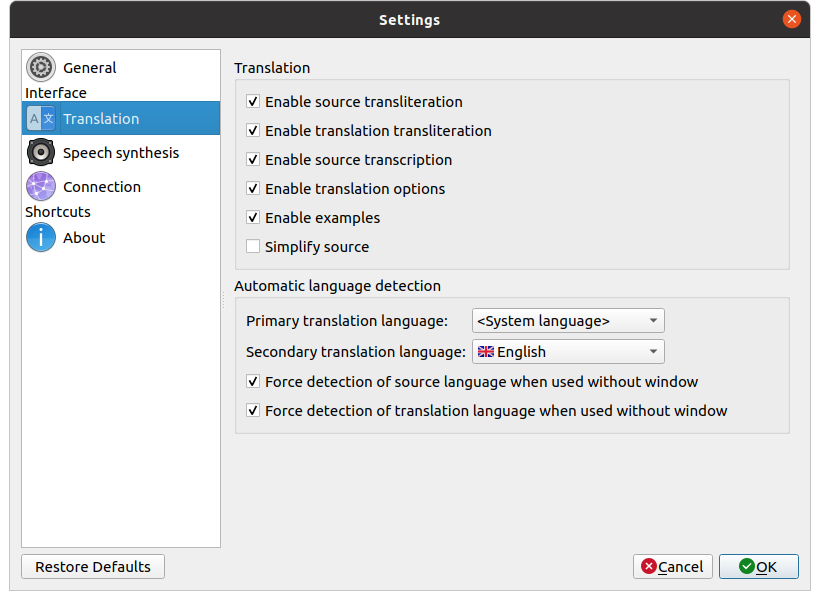Enable the Simplify source checkbox
Screen dimensions: 820x600
[x=254, y=247]
